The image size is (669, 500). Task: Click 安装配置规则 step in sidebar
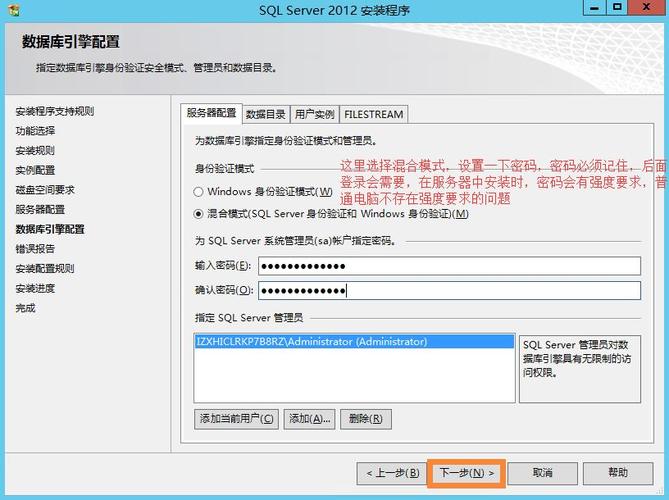click(x=45, y=268)
